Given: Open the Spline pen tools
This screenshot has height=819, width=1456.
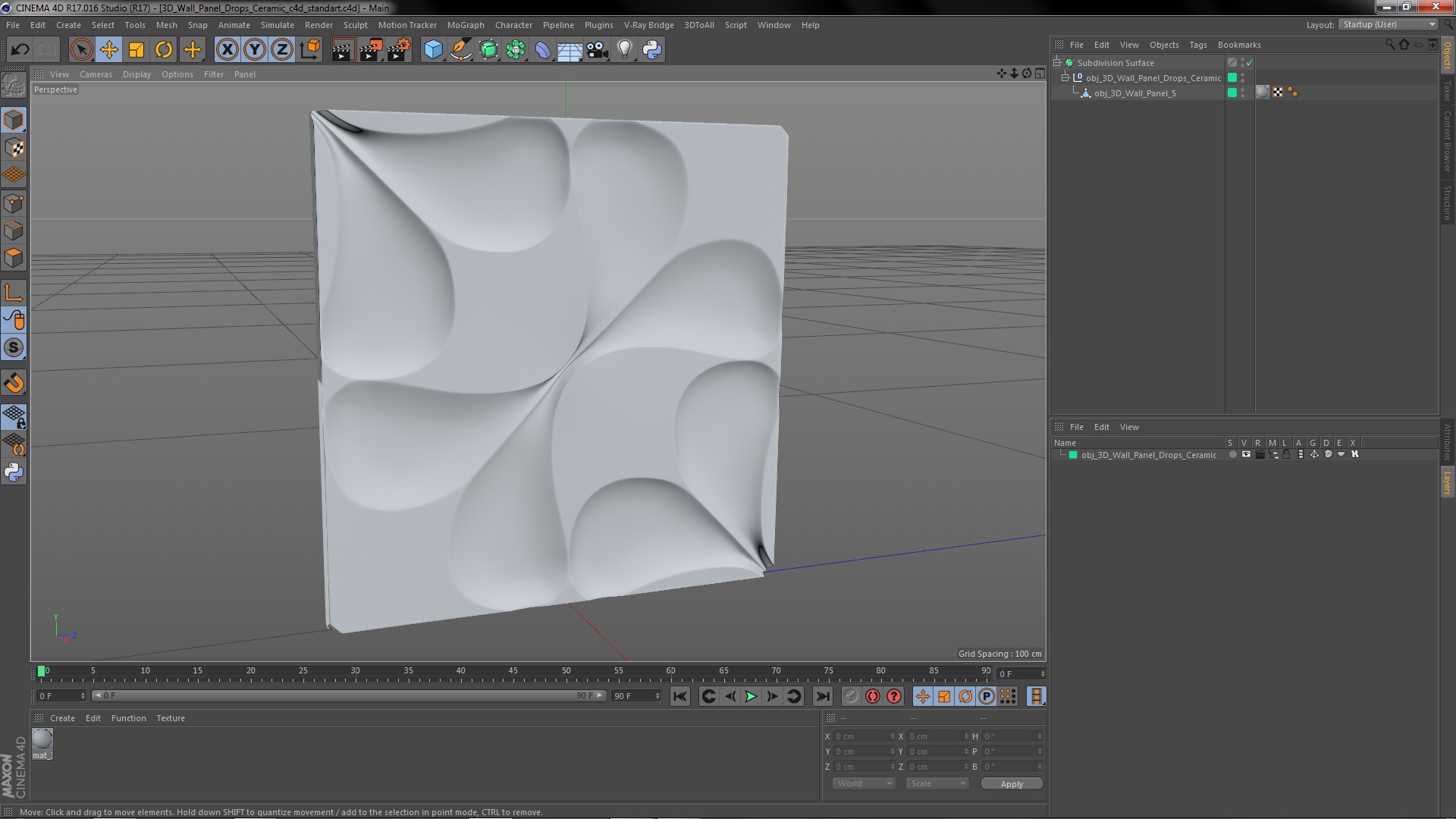Looking at the screenshot, I should (x=460, y=50).
